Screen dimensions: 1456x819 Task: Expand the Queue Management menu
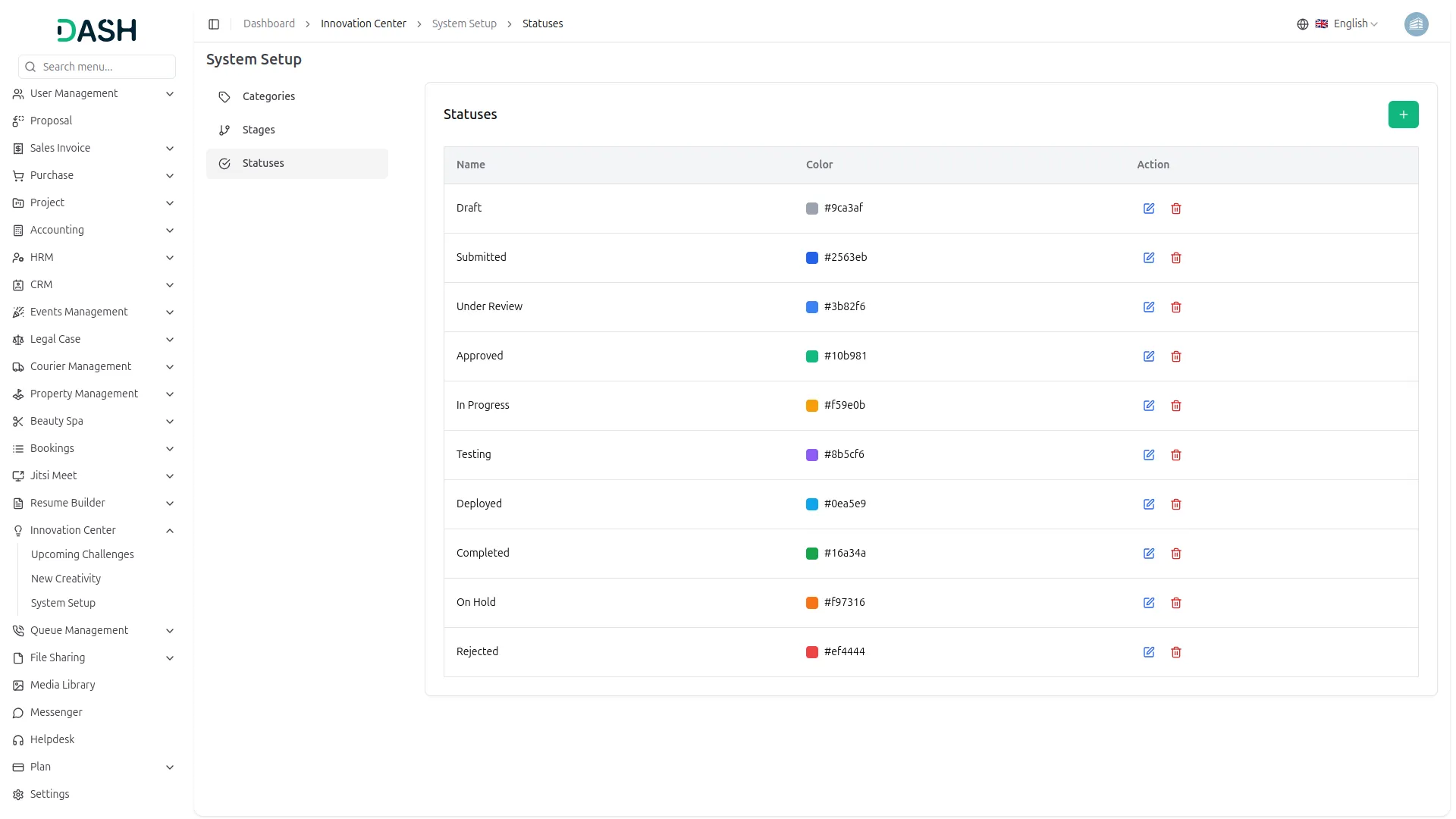[x=94, y=630]
